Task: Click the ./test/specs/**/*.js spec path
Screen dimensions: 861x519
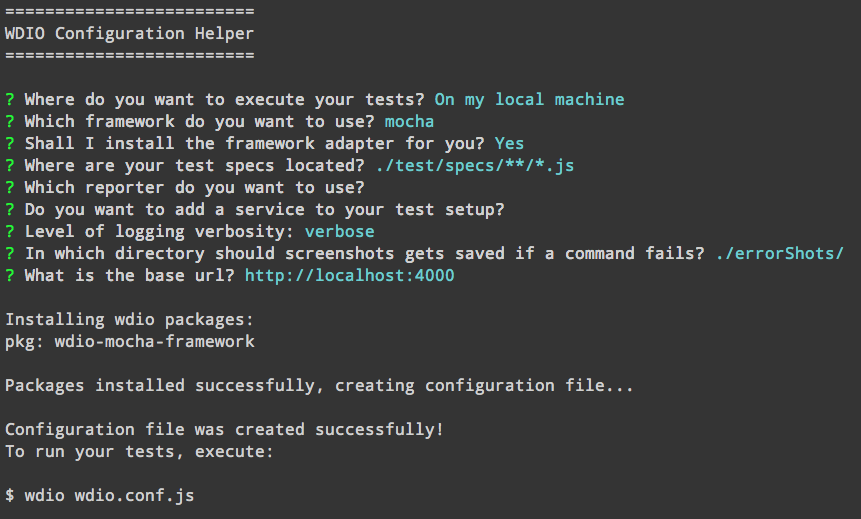Action: (474, 166)
